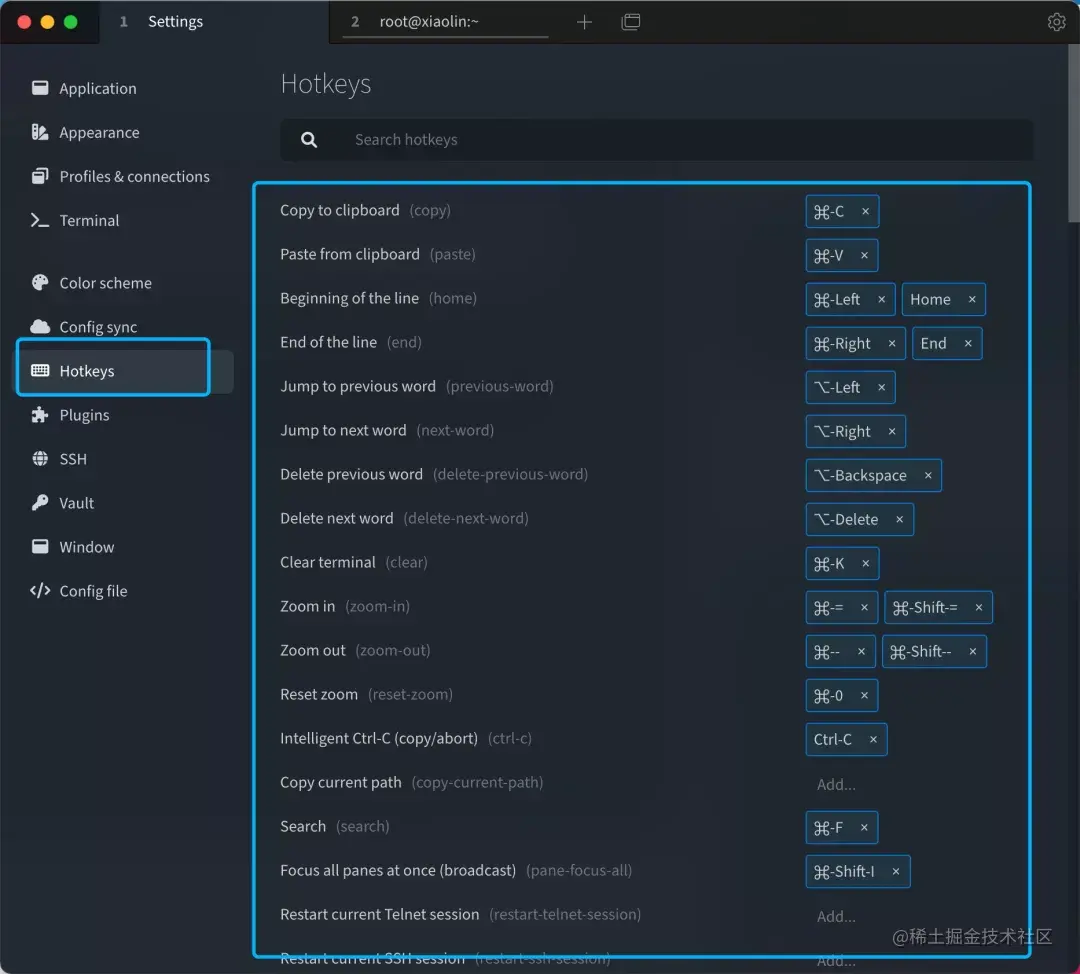1080x974 pixels.
Task: Click the 'Paste from clipboard' row label
Action: (x=350, y=255)
